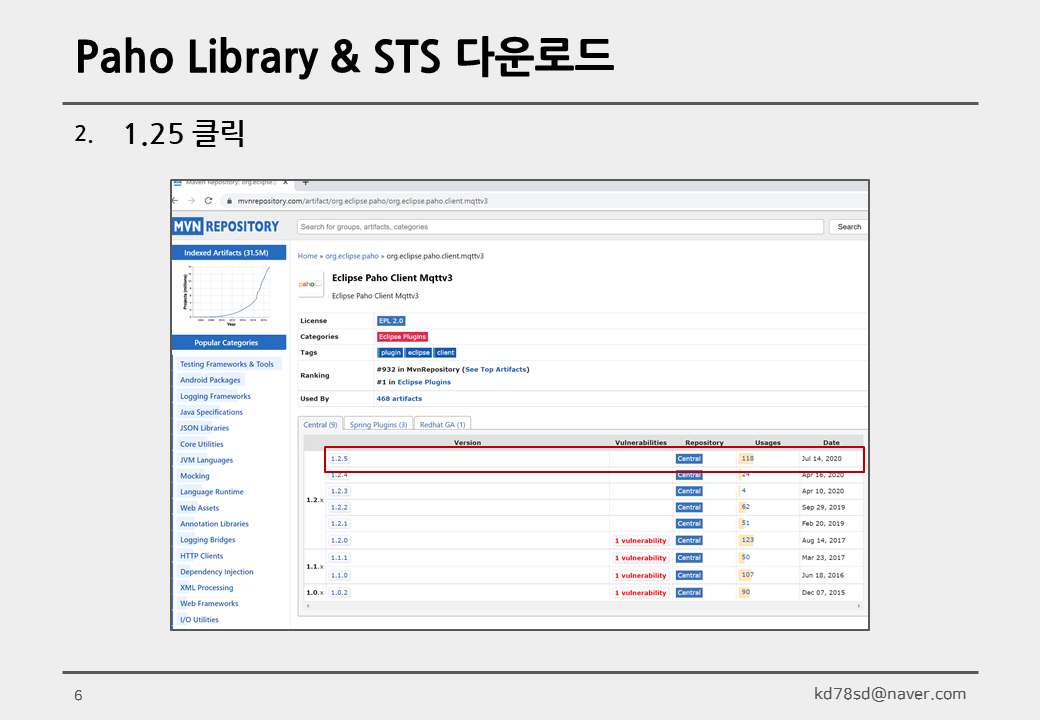Click the Indexed Artifacts growth chart
The height and width of the screenshot is (720, 1040).
pyautogui.click(x=228, y=295)
